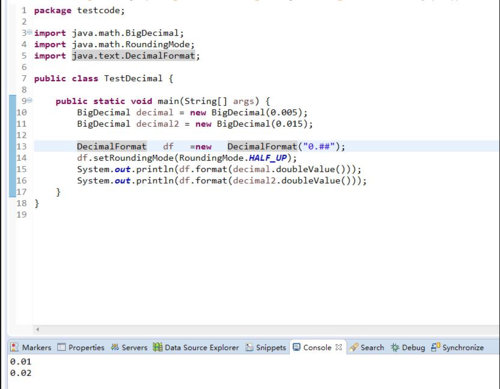This screenshot has width=500, height=389.
Task: Click the Markers tab icon
Action: 14,347
